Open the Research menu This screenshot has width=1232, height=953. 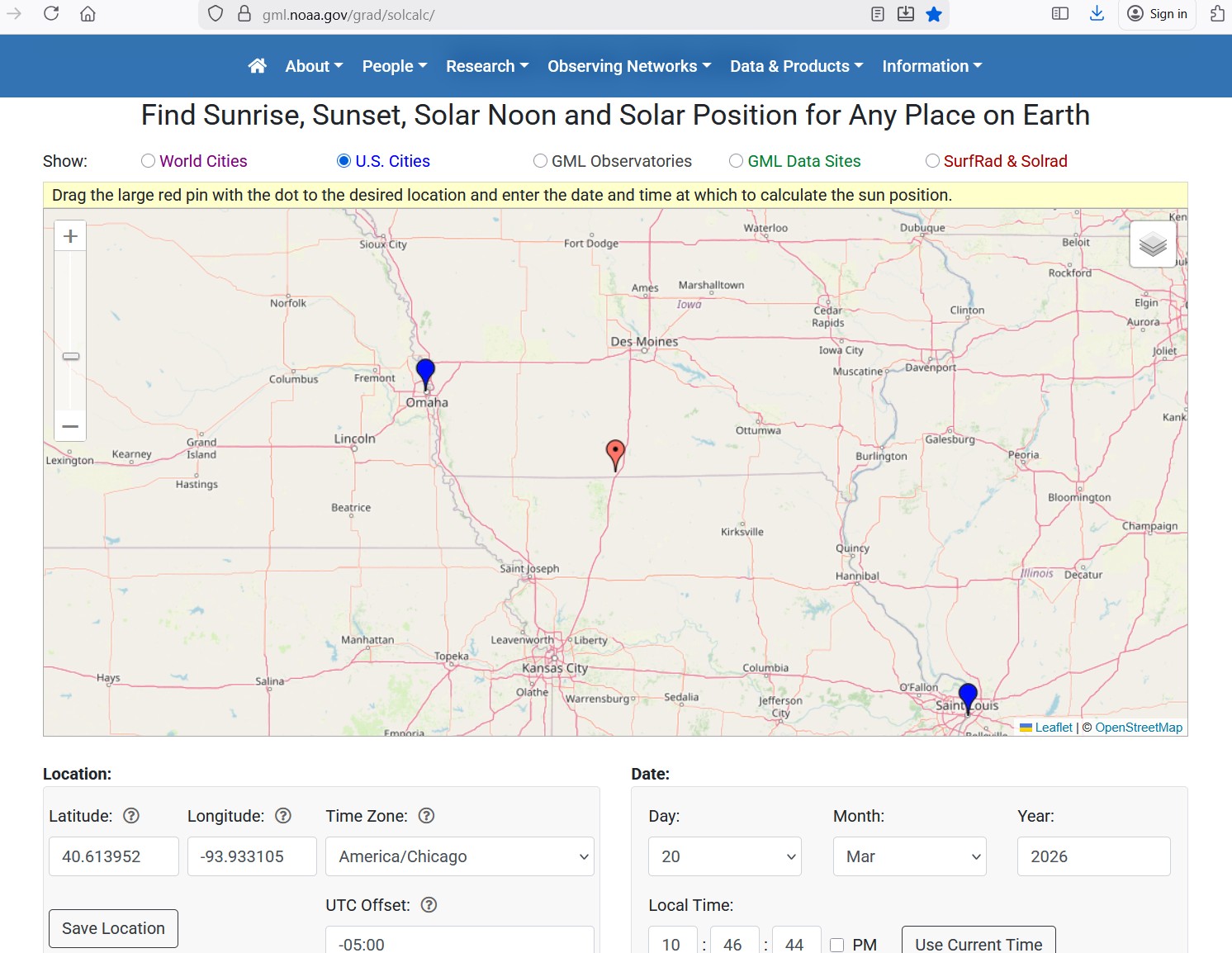486,66
